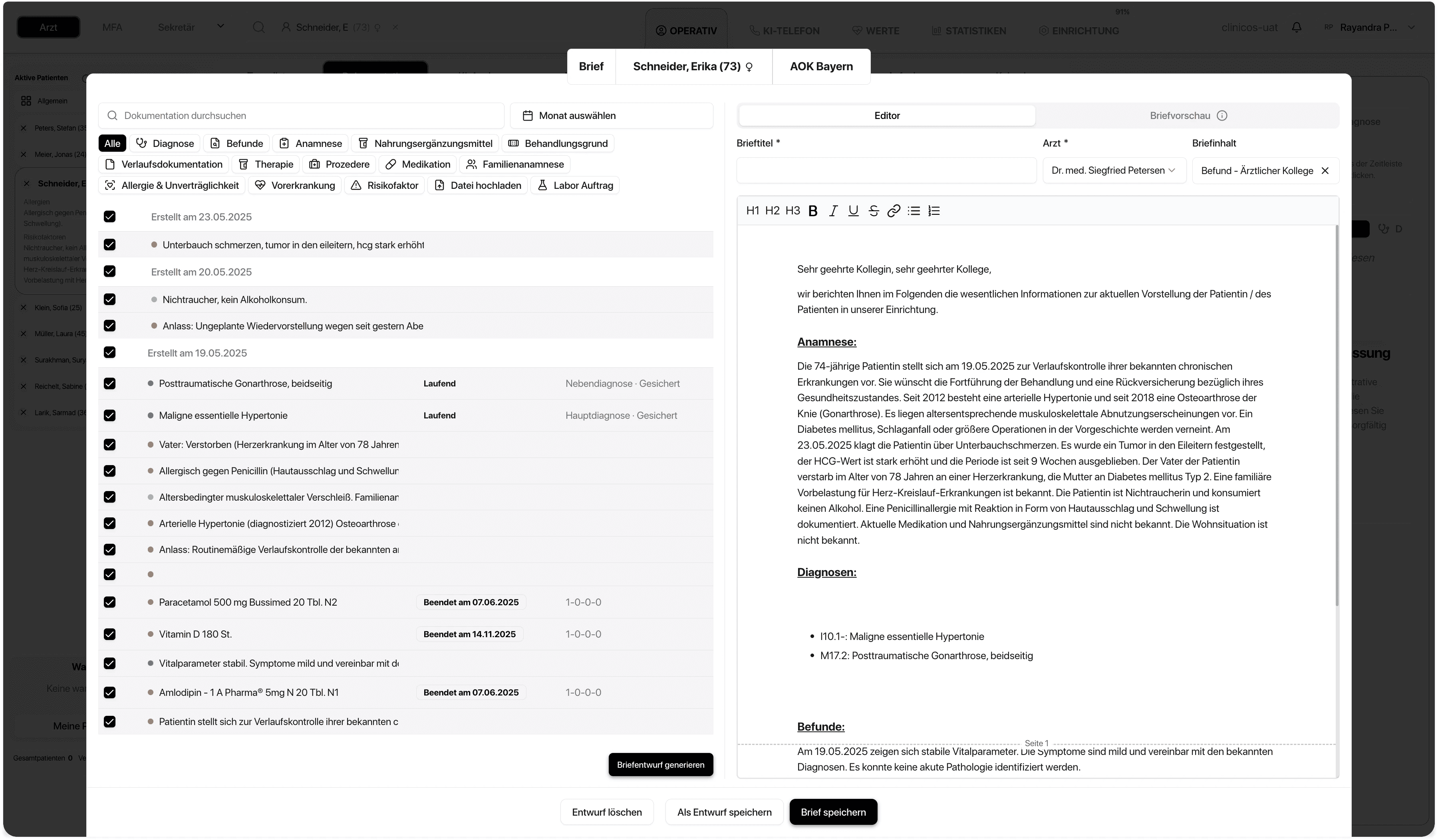Open the Monat auswählen date picker
The height and width of the screenshot is (840, 1438).
(x=611, y=116)
